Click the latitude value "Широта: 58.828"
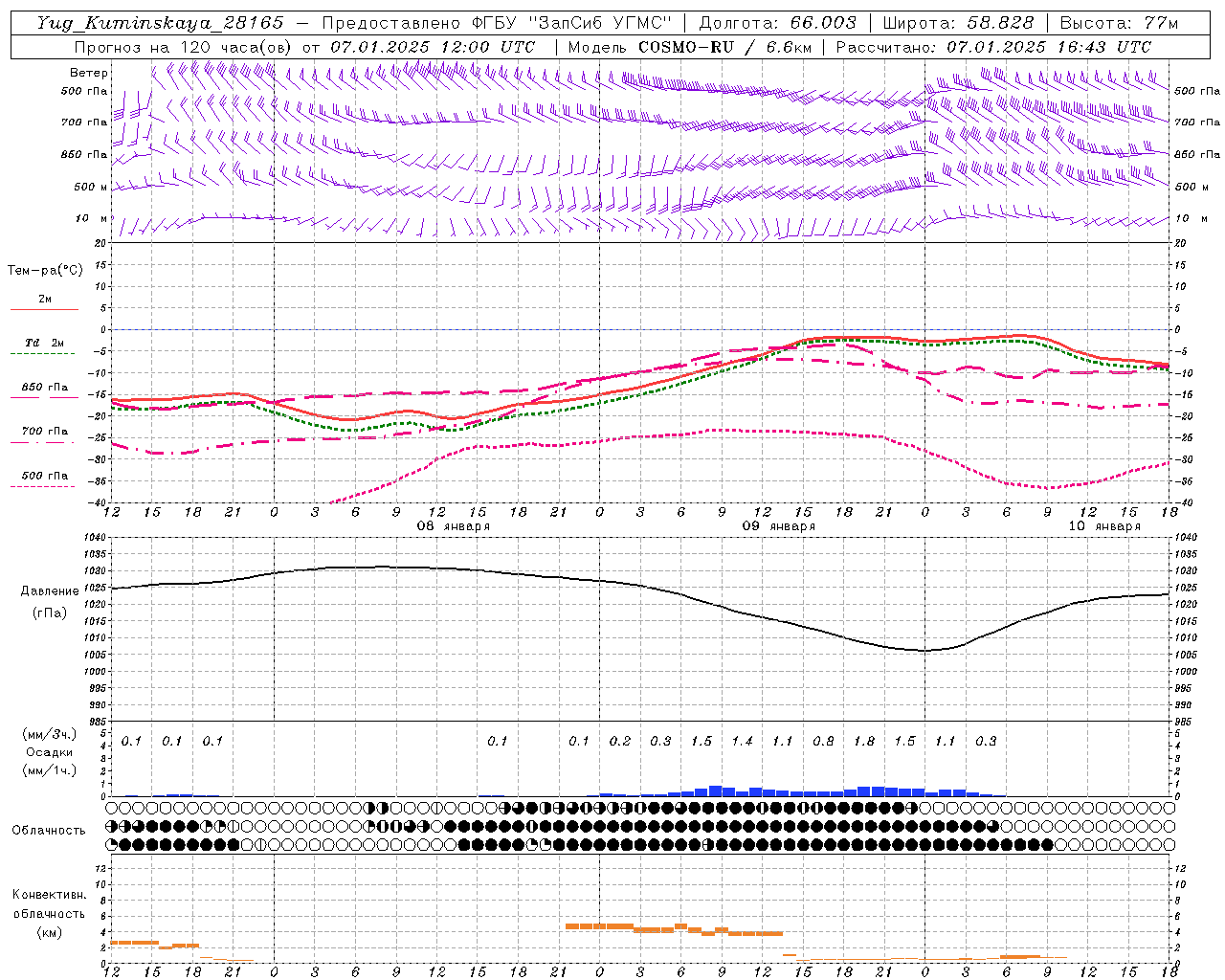 pyautogui.click(x=958, y=23)
